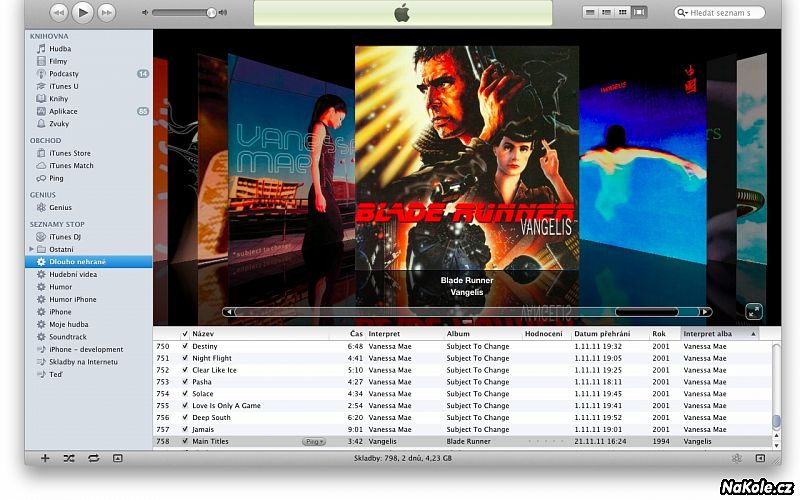The height and width of the screenshot is (500, 800).
Task: Click the next track forward button
Action: pyautogui.click(x=106, y=12)
